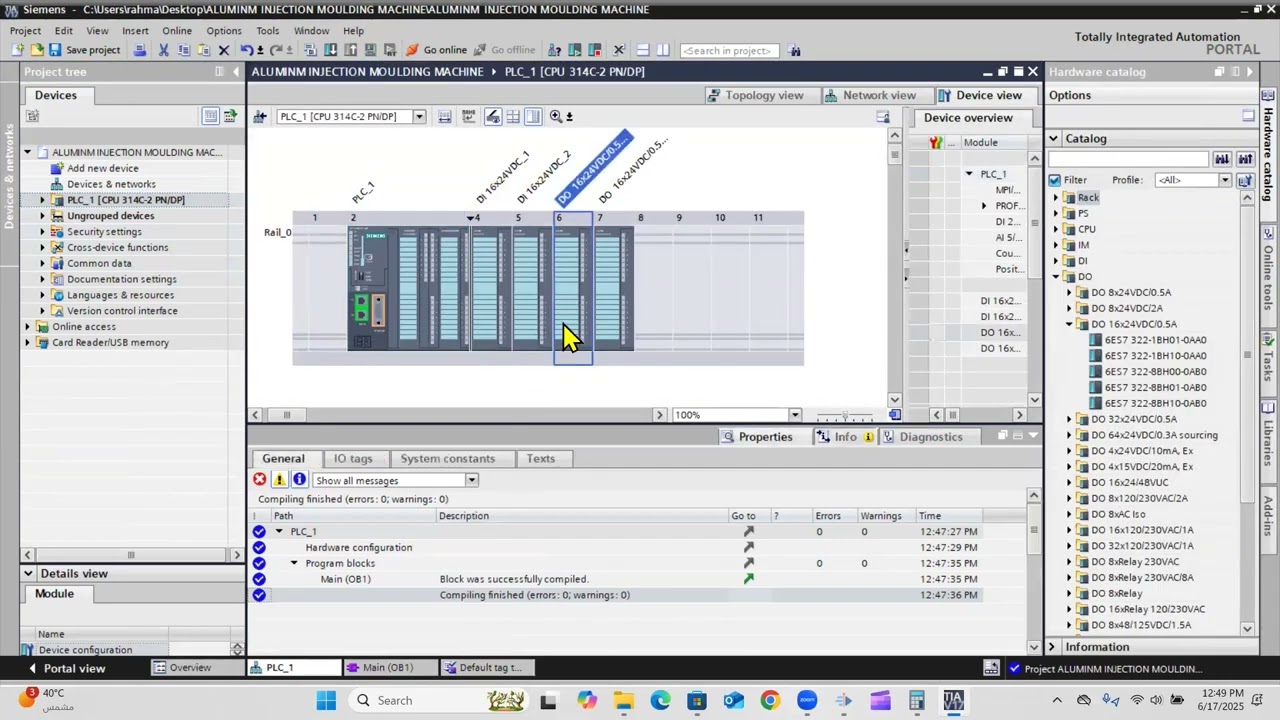Screen dimensions: 1280x720
Task: Click the New project icon
Action: tap(18, 50)
